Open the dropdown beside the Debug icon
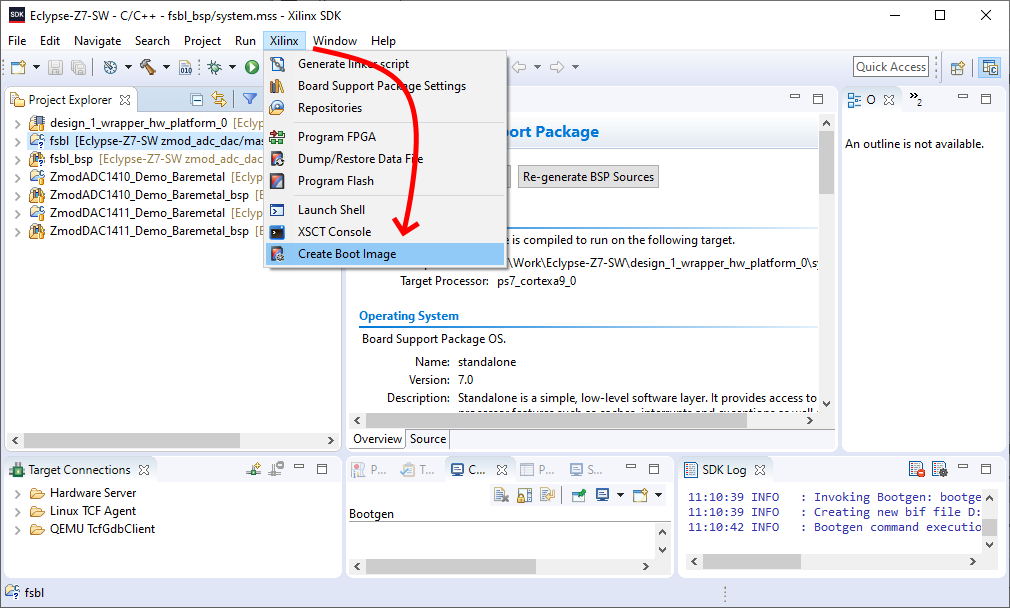This screenshot has width=1010, height=608. (x=232, y=67)
